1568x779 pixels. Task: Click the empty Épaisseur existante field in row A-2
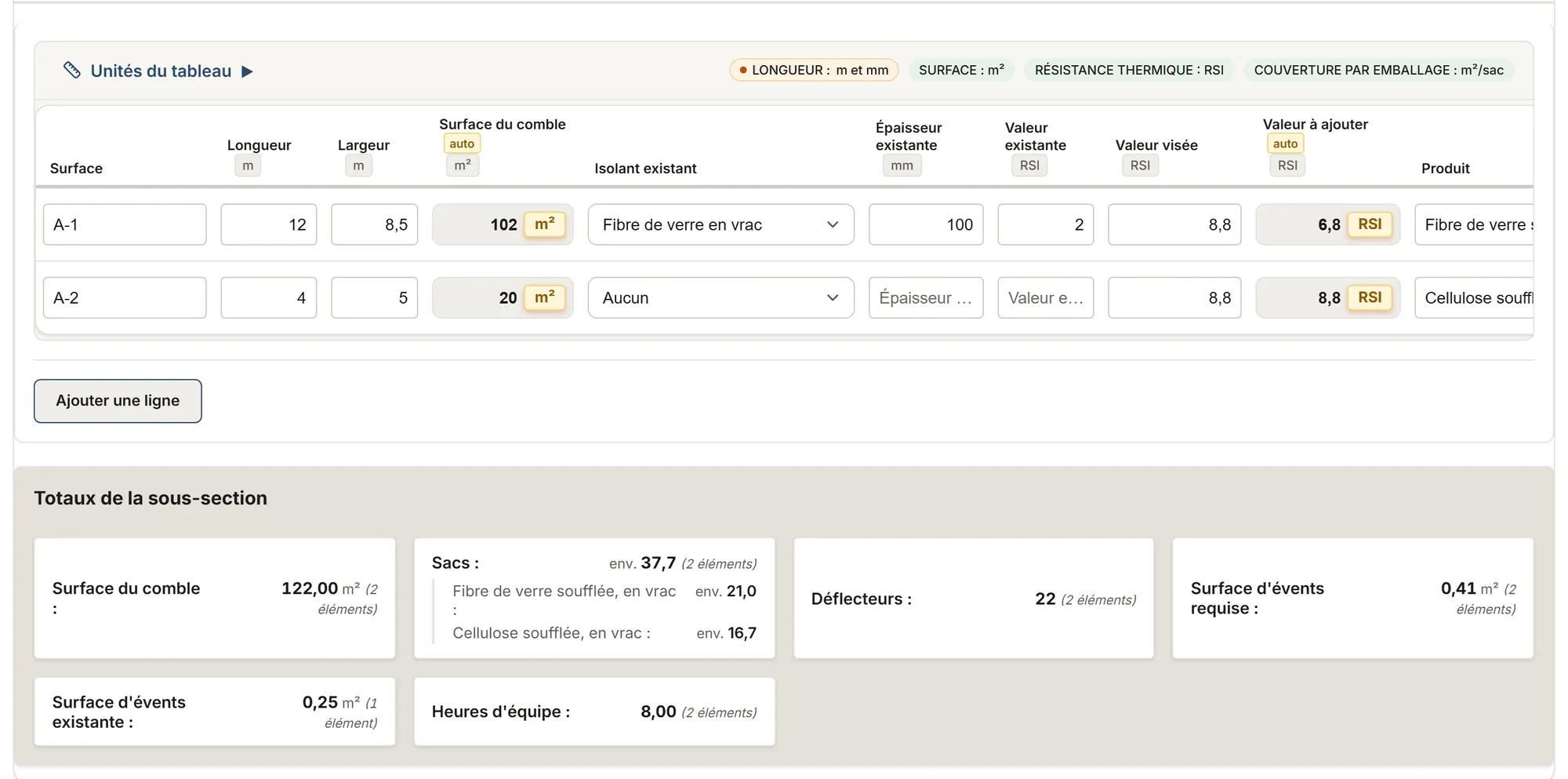(x=926, y=297)
